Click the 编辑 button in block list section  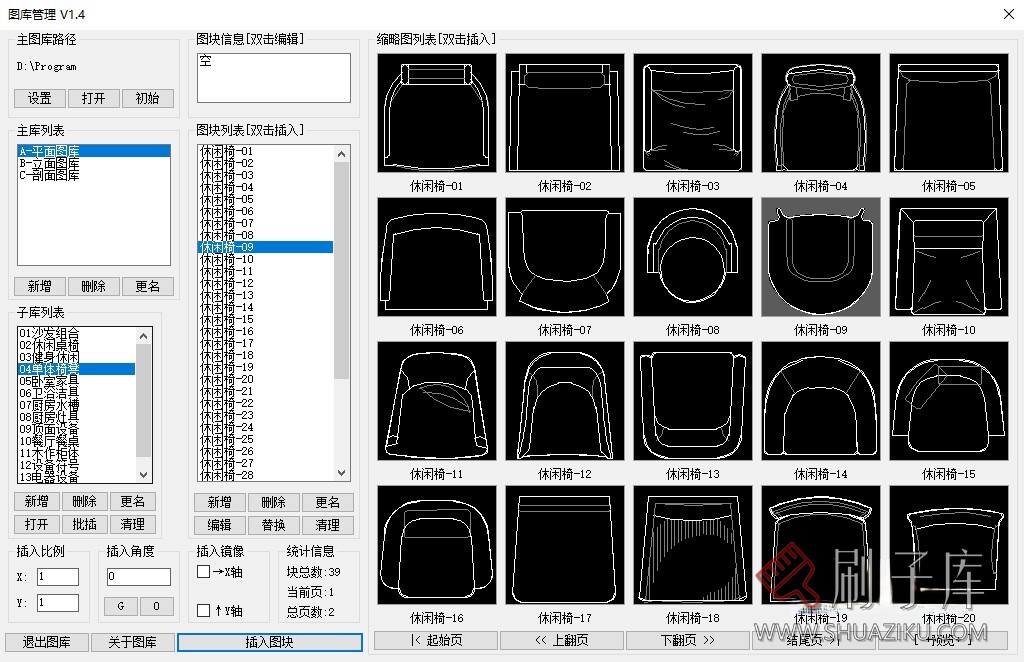[219, 524]
